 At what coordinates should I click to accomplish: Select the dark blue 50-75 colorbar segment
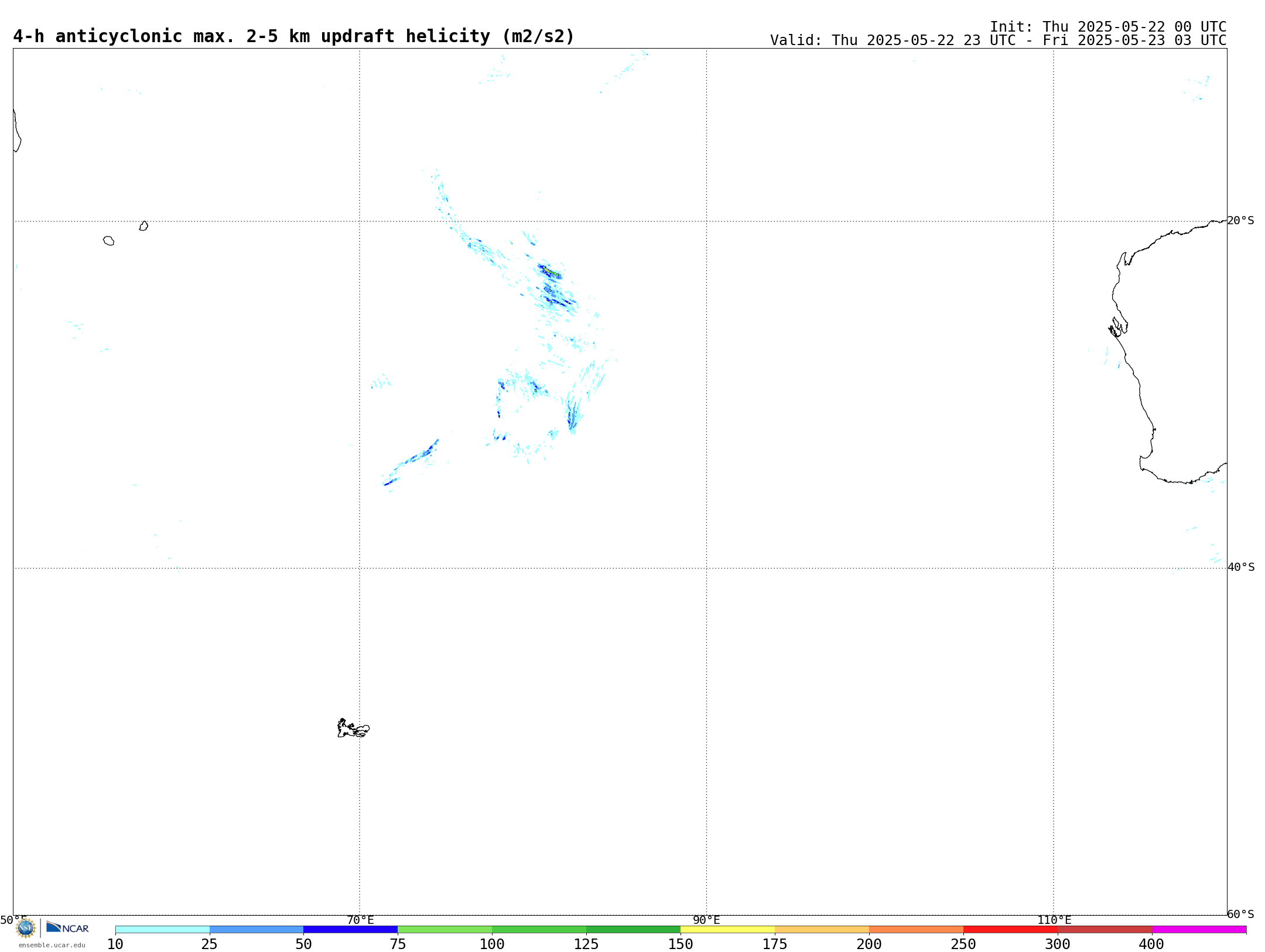350,929
